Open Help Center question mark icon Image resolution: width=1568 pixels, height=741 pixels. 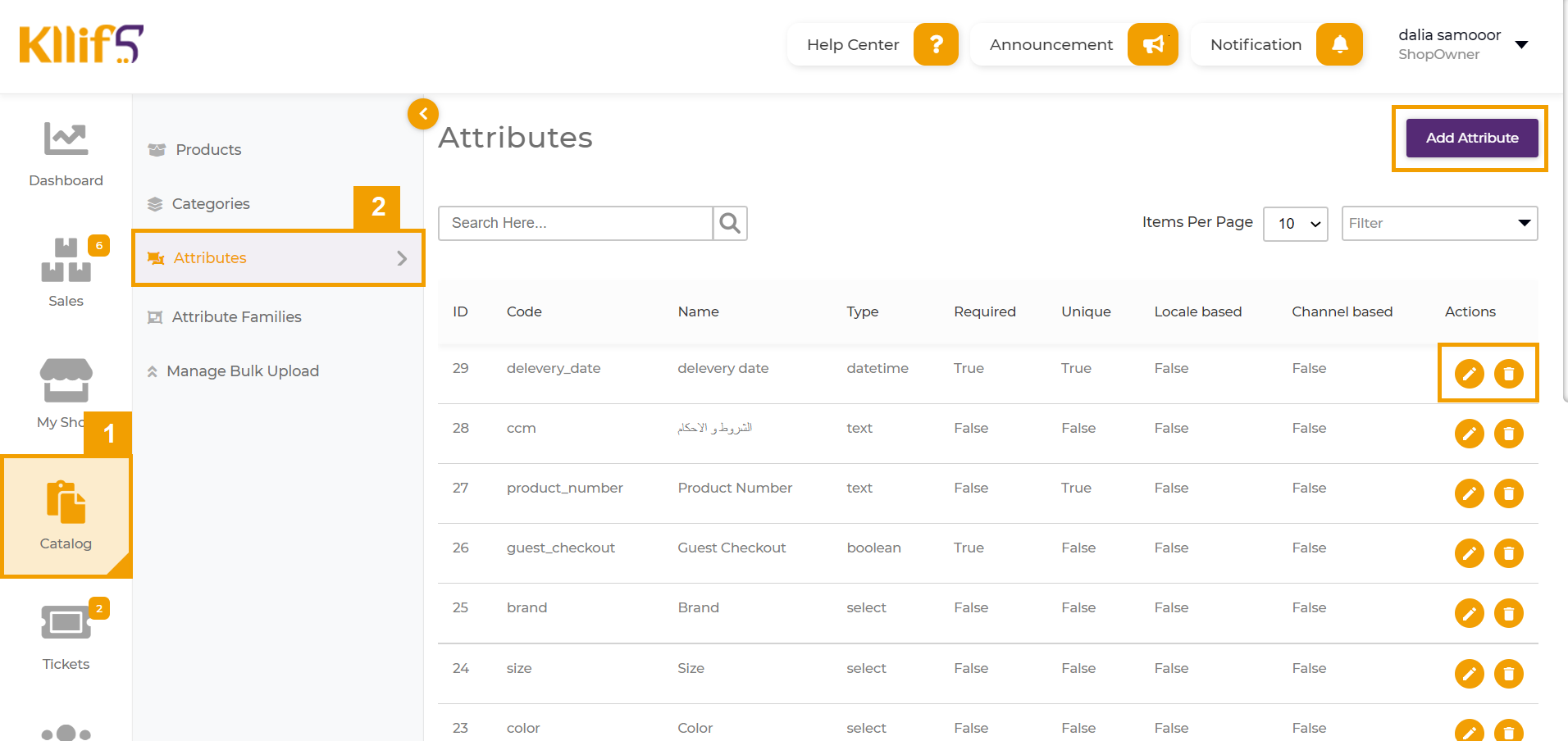[x=936, y=44]
